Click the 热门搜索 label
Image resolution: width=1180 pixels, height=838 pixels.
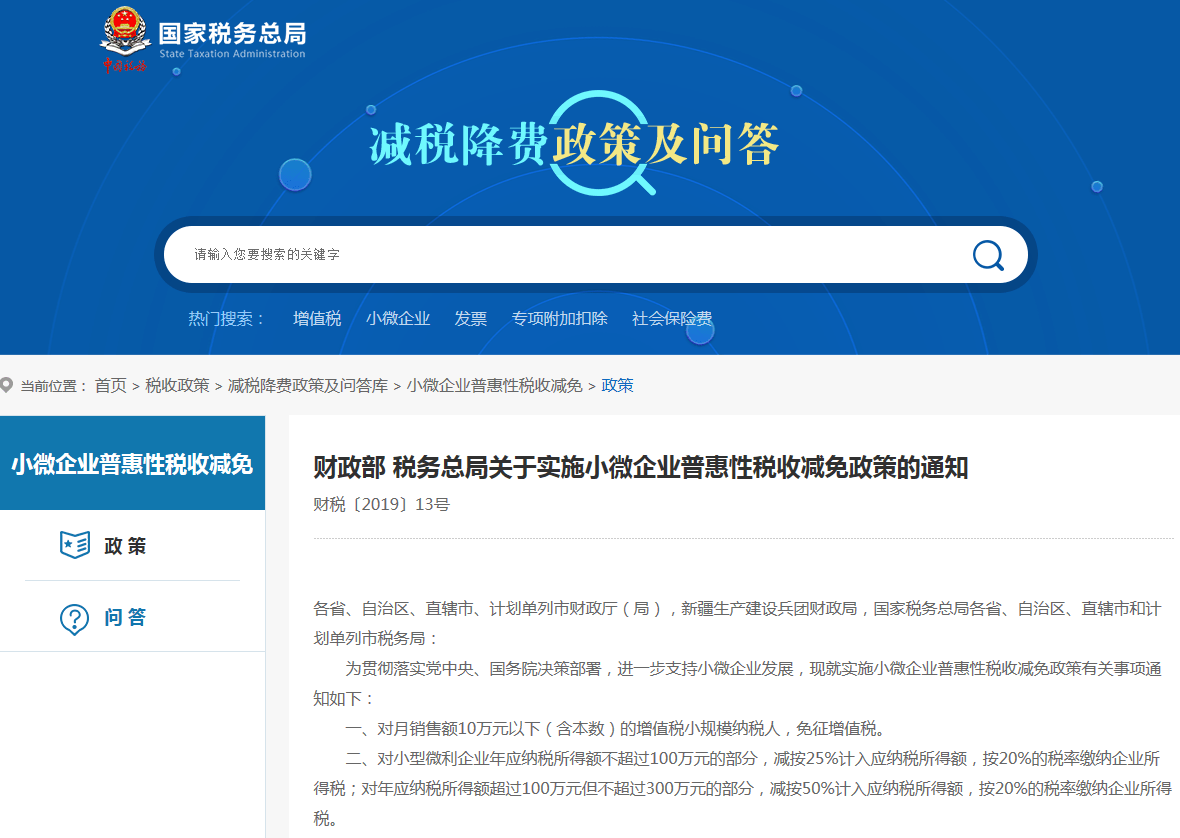coord(226,319)
